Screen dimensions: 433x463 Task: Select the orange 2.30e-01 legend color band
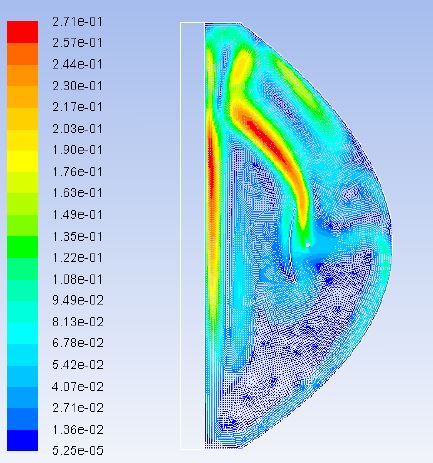tap(22, 75)
